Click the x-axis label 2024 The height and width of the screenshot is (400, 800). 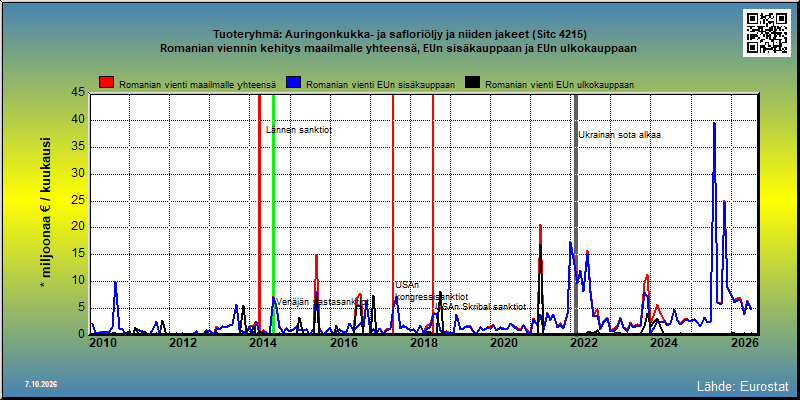(664, 343)
